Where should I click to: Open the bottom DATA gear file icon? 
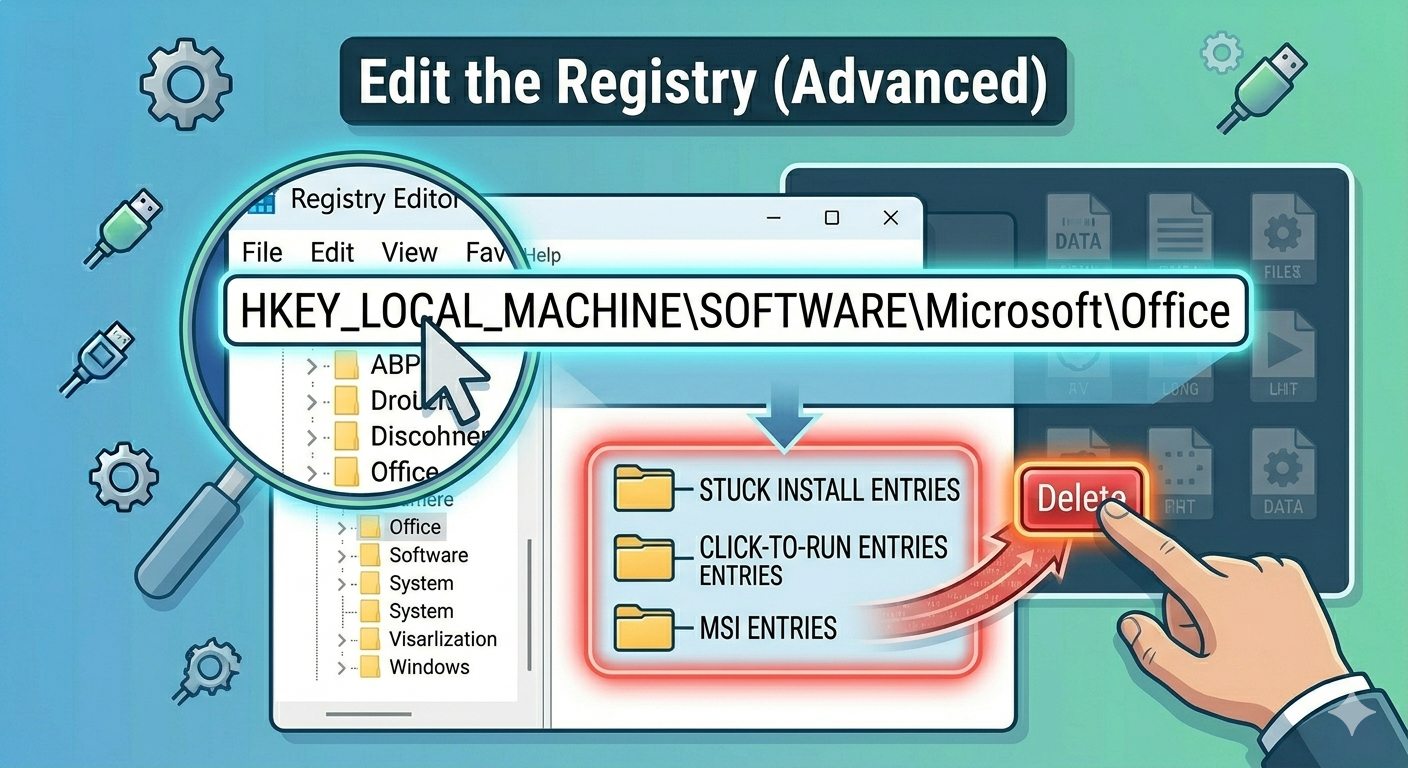[1282, 473]
